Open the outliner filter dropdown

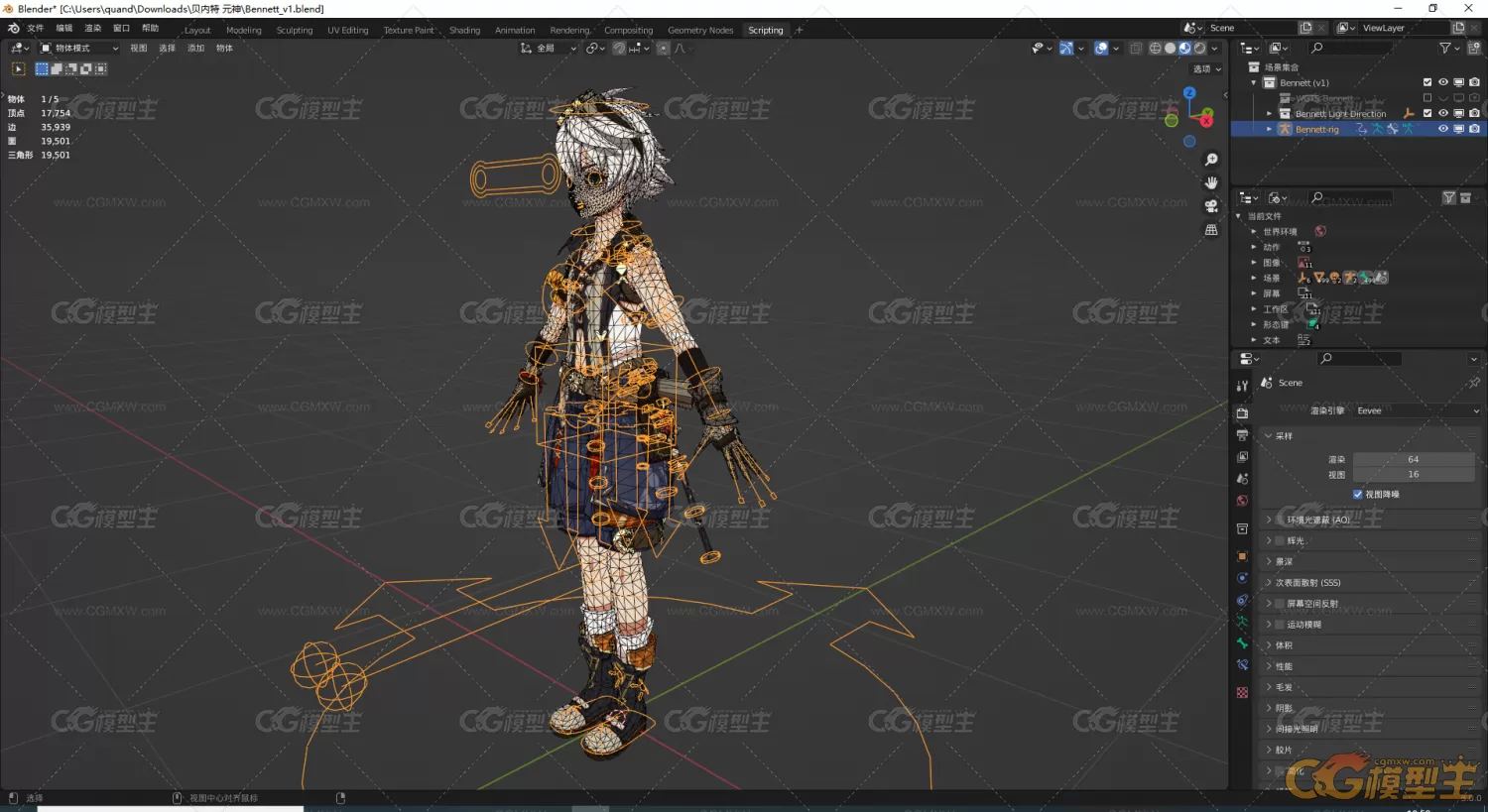tap(1448, 48)
